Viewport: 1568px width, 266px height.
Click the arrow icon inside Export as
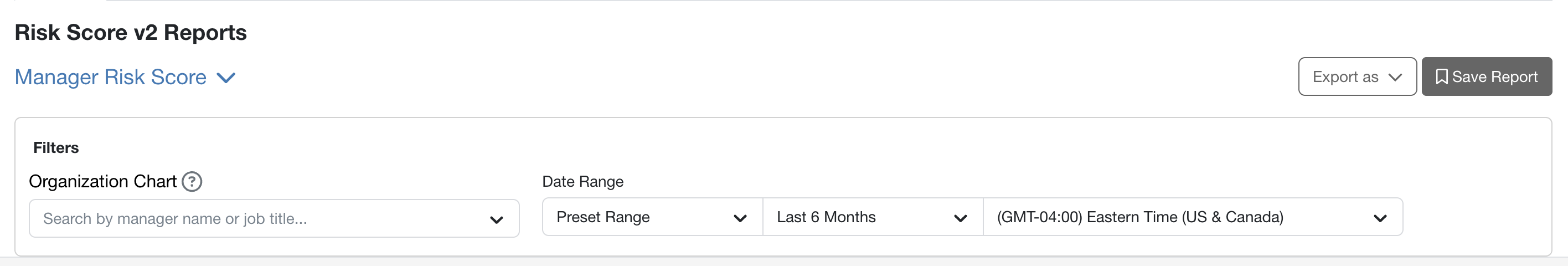point(1395,77)
